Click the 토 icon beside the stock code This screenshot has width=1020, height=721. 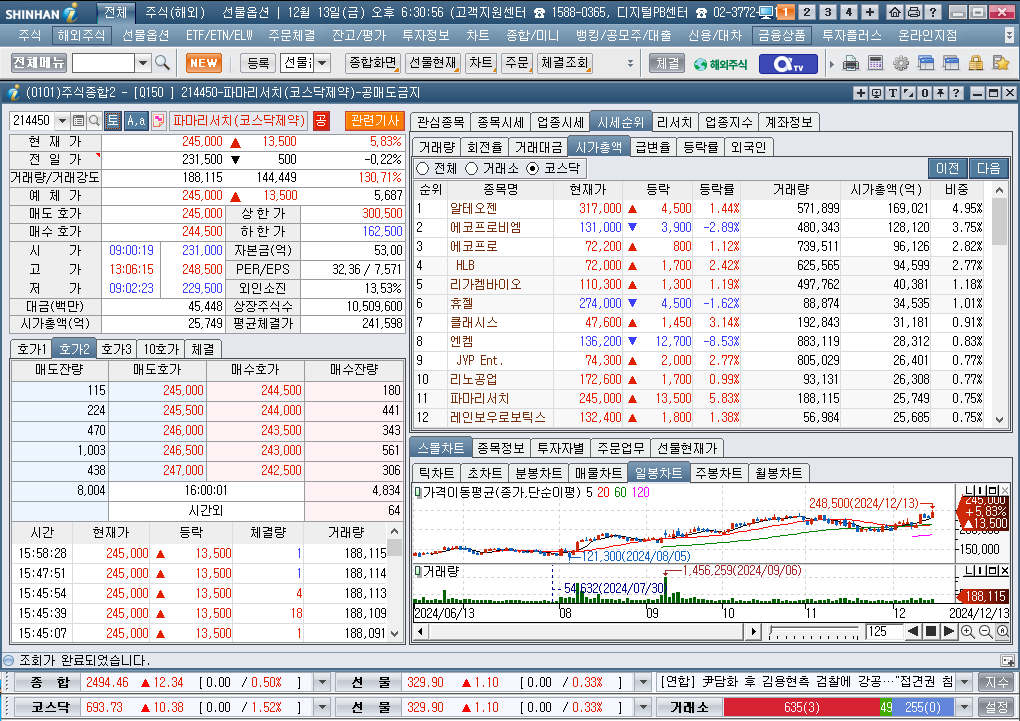[x=113, y=120]
